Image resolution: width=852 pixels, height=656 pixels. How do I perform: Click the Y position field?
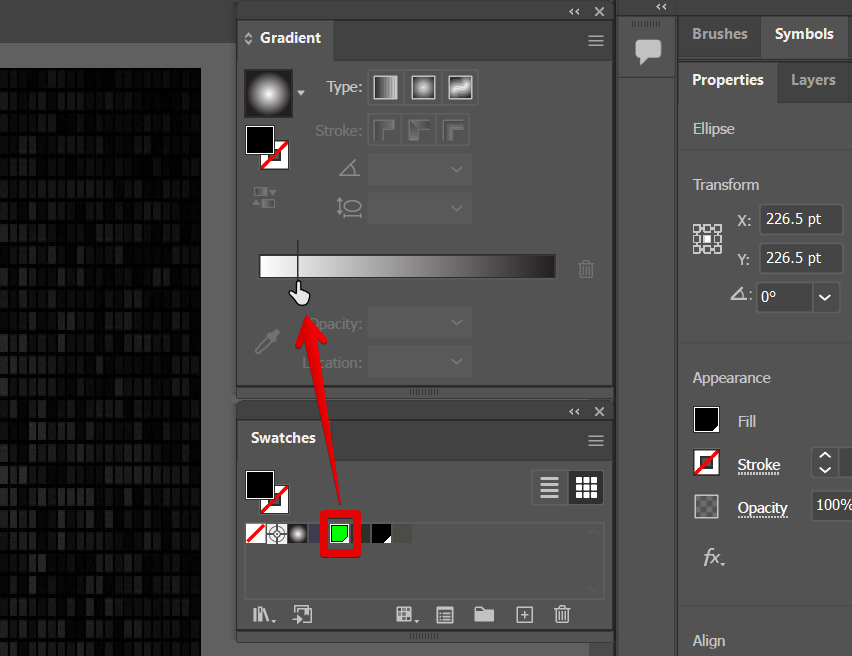(x=801, y=258)
